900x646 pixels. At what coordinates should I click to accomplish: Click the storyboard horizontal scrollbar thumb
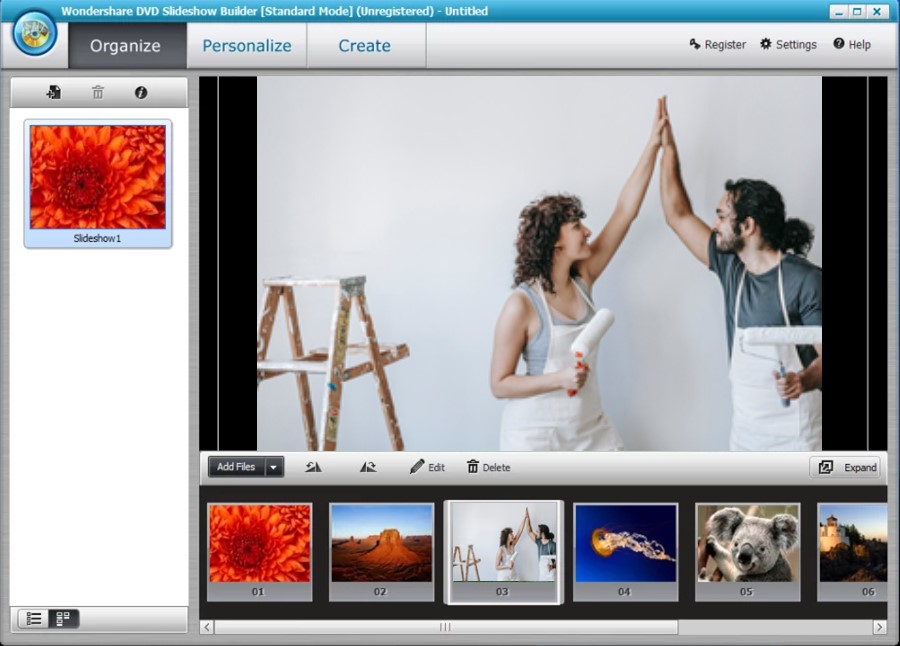point(446,627)
